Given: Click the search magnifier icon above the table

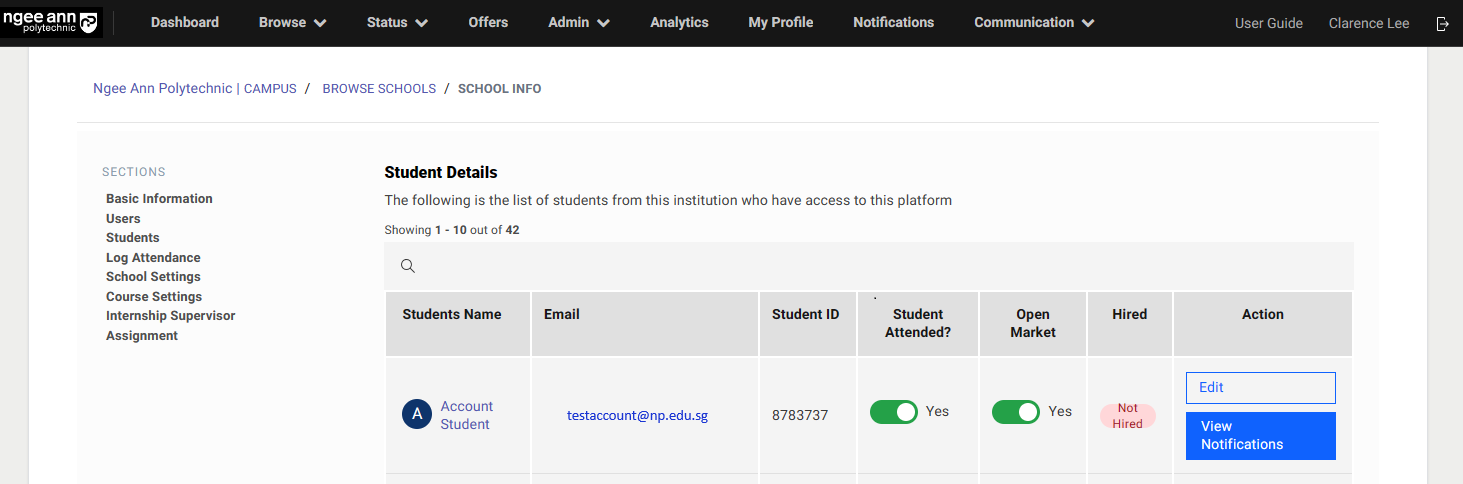Looking at the screenshot, I should [407, 266].
